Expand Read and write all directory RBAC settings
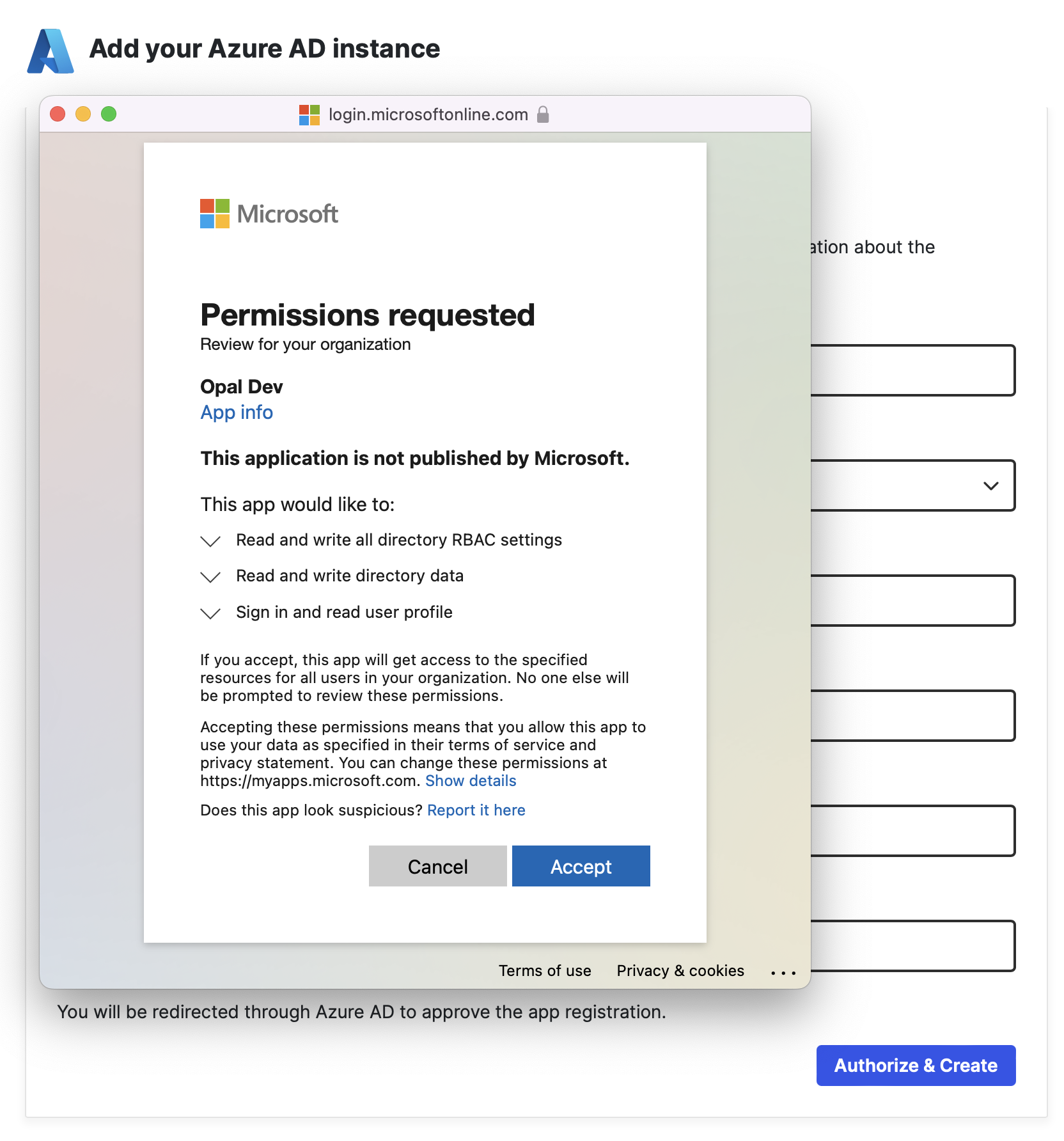 click(x=210, y=541)
